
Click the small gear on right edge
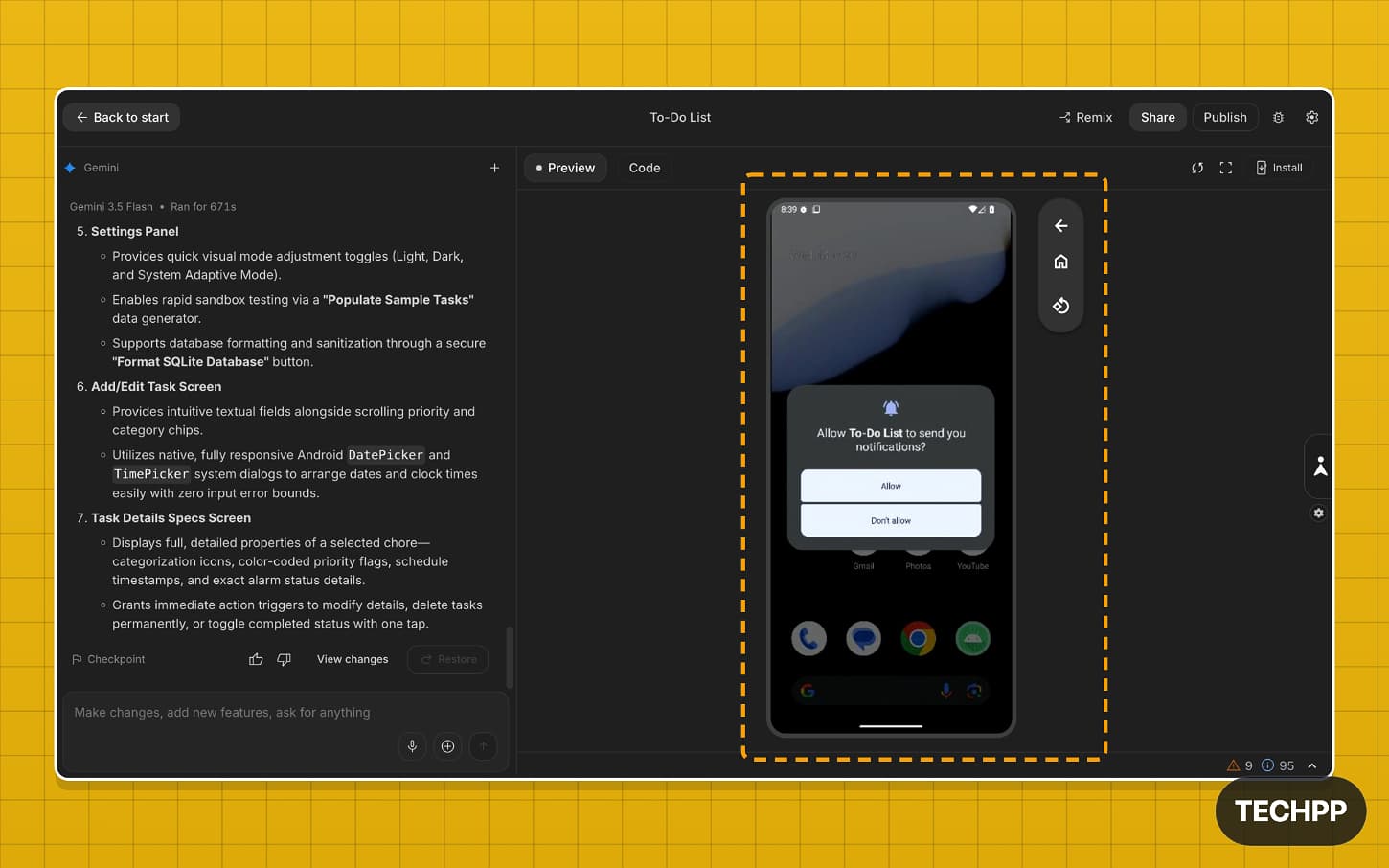click(1318, 513)
